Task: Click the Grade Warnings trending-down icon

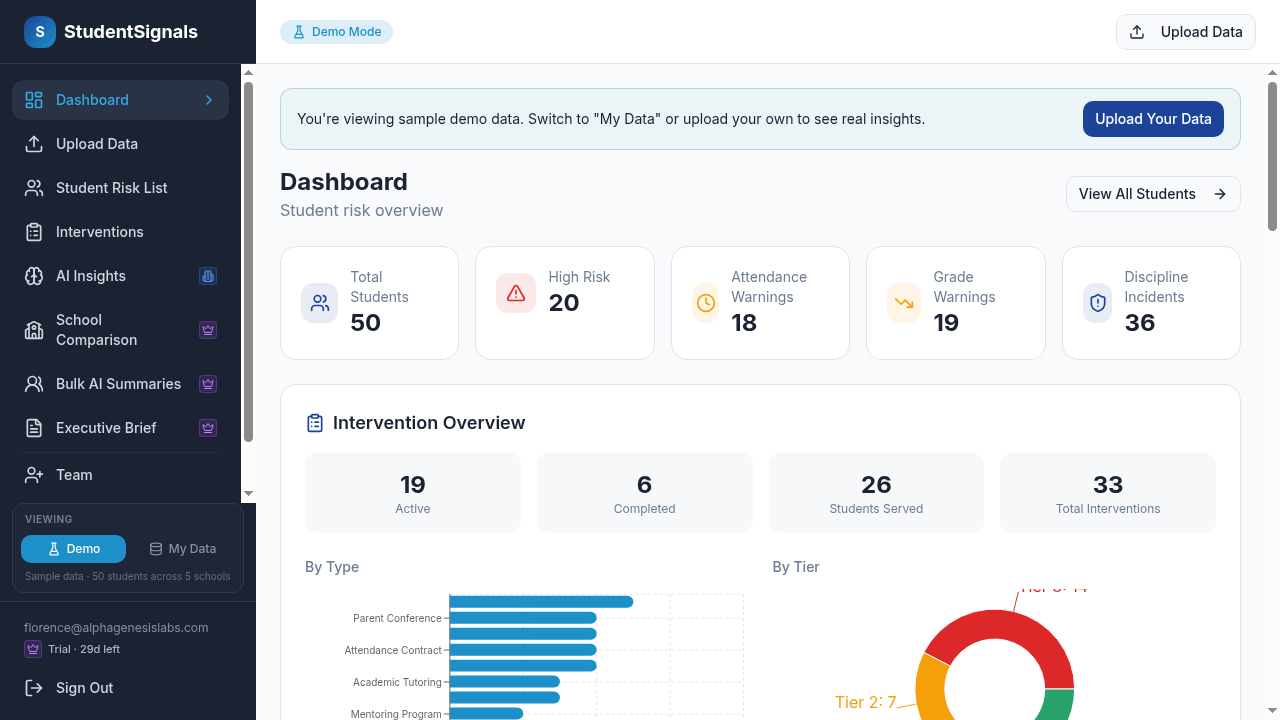Action: pos(904,303)
